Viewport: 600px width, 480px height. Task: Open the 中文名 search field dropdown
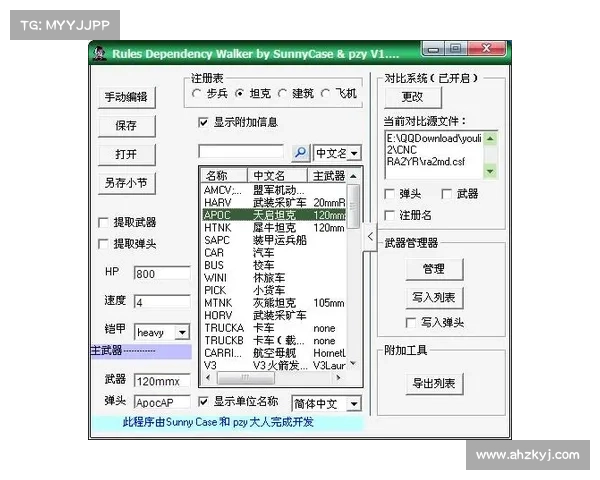[x=354, y=154]
